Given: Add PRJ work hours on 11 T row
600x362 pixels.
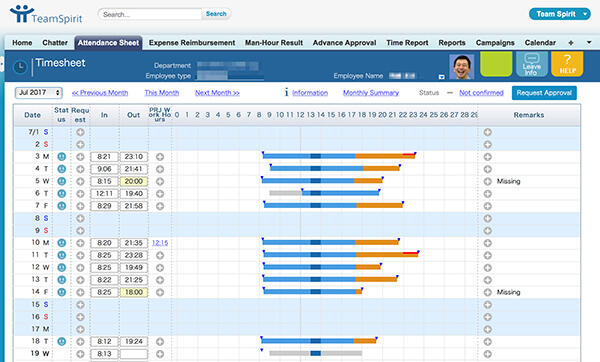Looking at the screenshot, I should (160, 255).
